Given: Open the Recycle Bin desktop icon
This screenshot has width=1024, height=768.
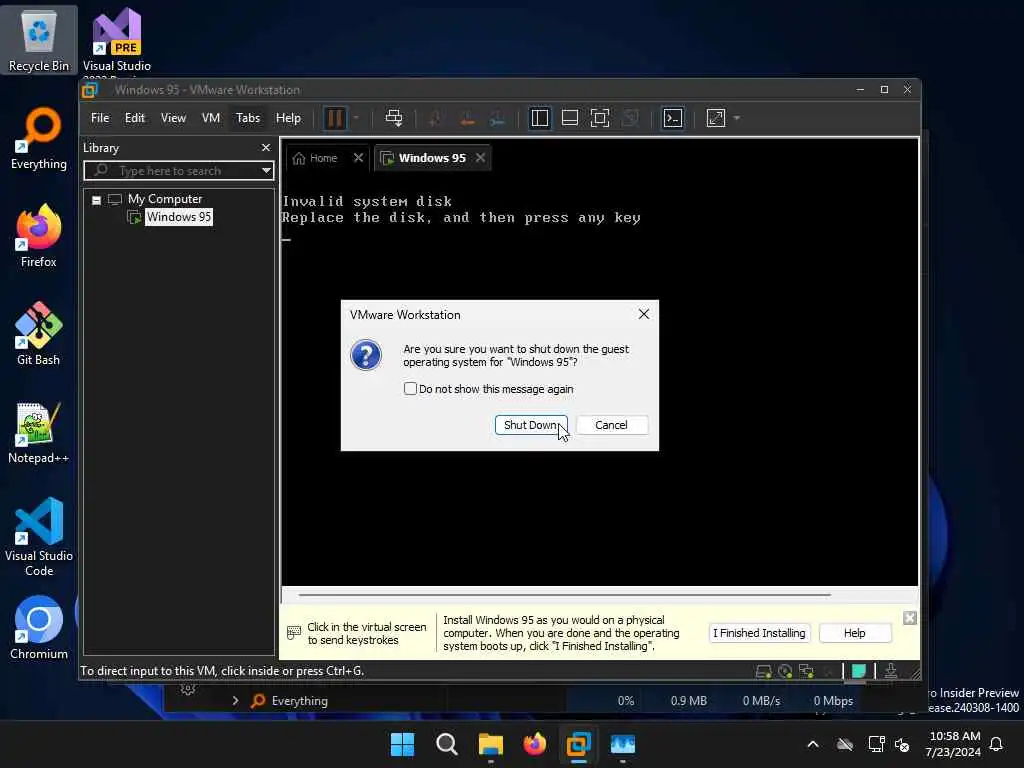Looking at the screenshot, I should (x=39, y=40).
